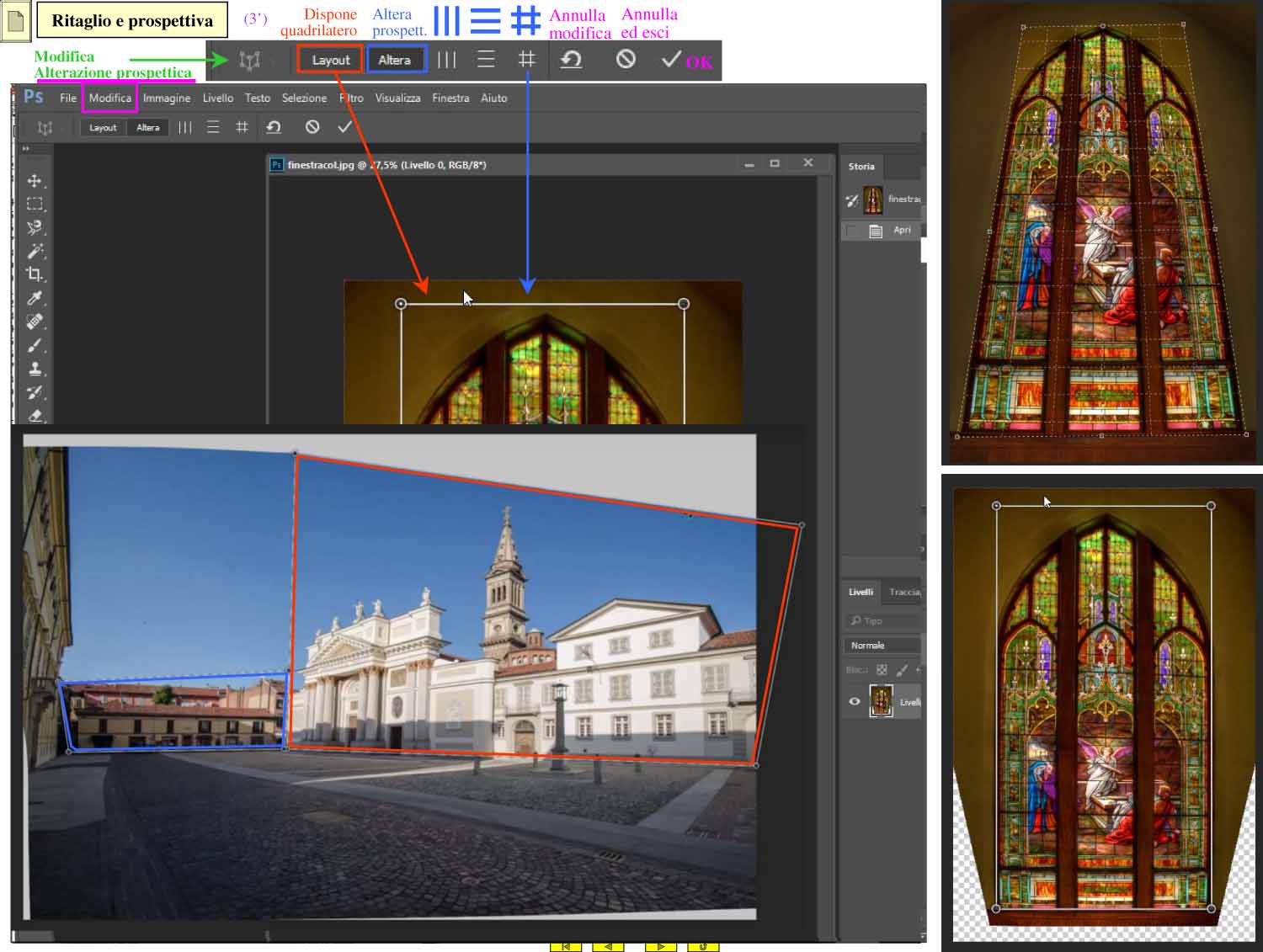Click the page icon beside Ritaglio title
This screenshot has height=952, width=1263.
point(14,20)
